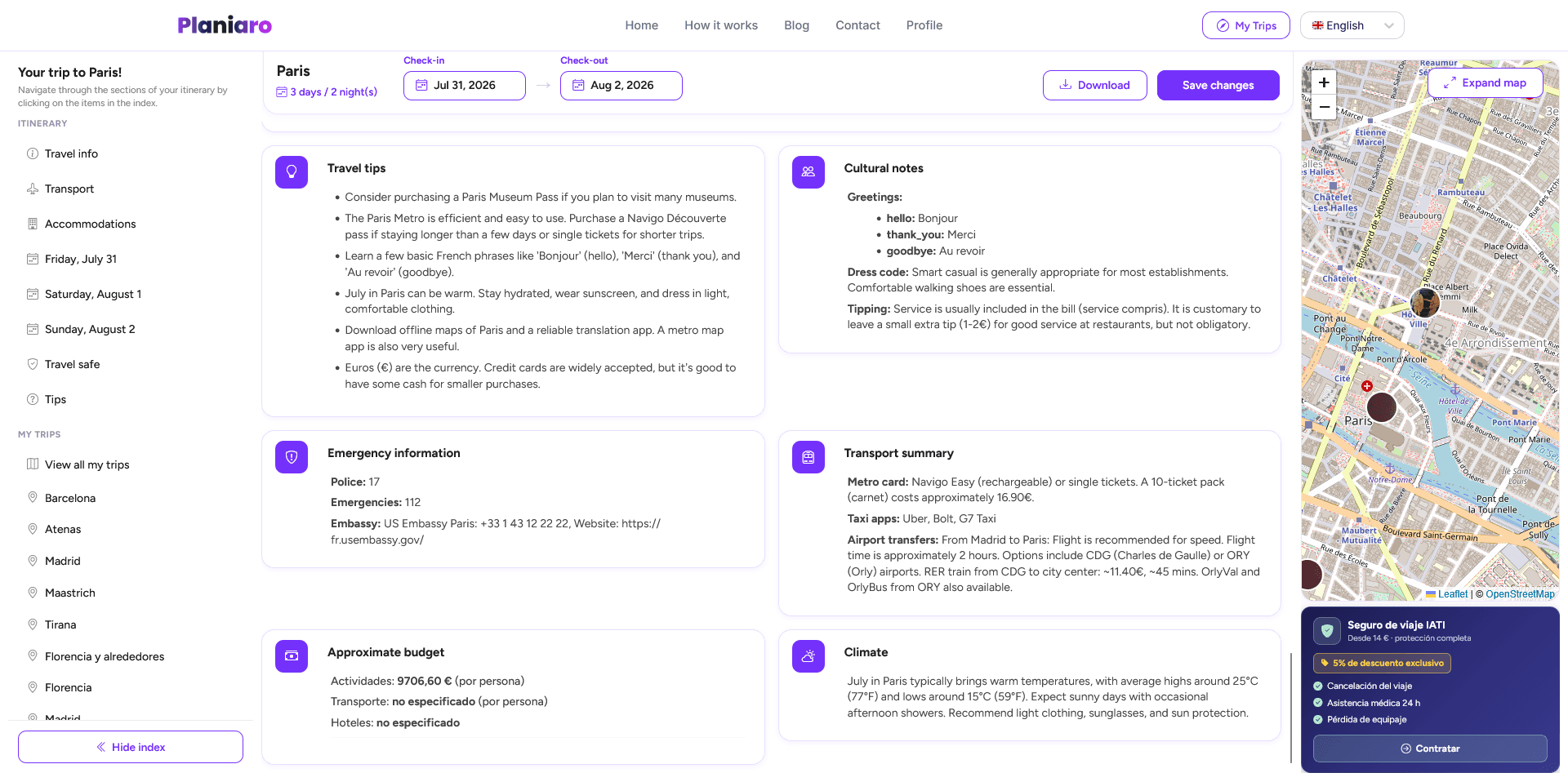Screen dimensions: 1568x773
Task: Click the IATI insurance shield icon
Action: coord(1327,631)
